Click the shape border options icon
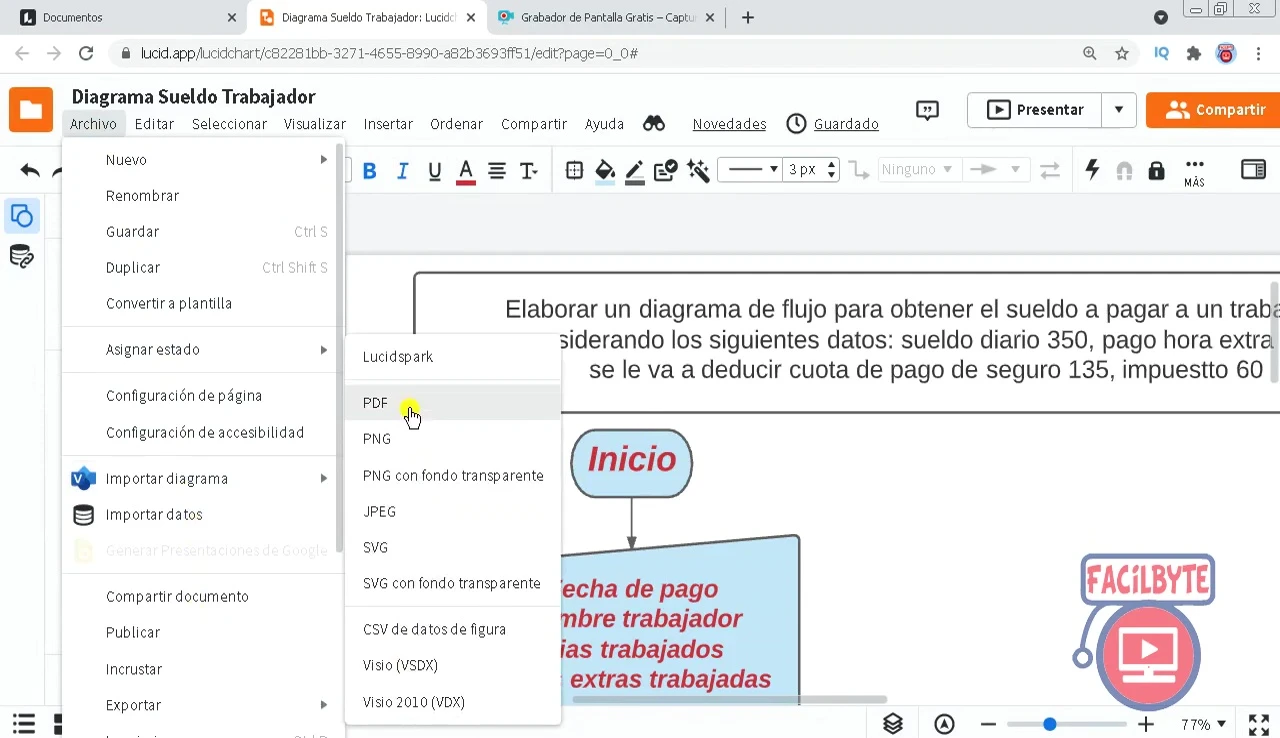Image resolution: width=1280 pixels, height=738 pixels. [574, 171]
